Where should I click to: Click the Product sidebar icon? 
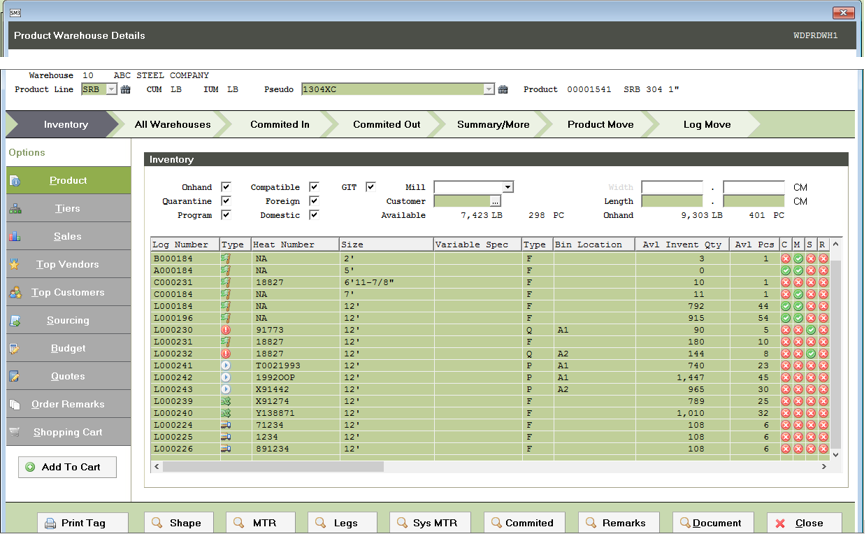15,181
